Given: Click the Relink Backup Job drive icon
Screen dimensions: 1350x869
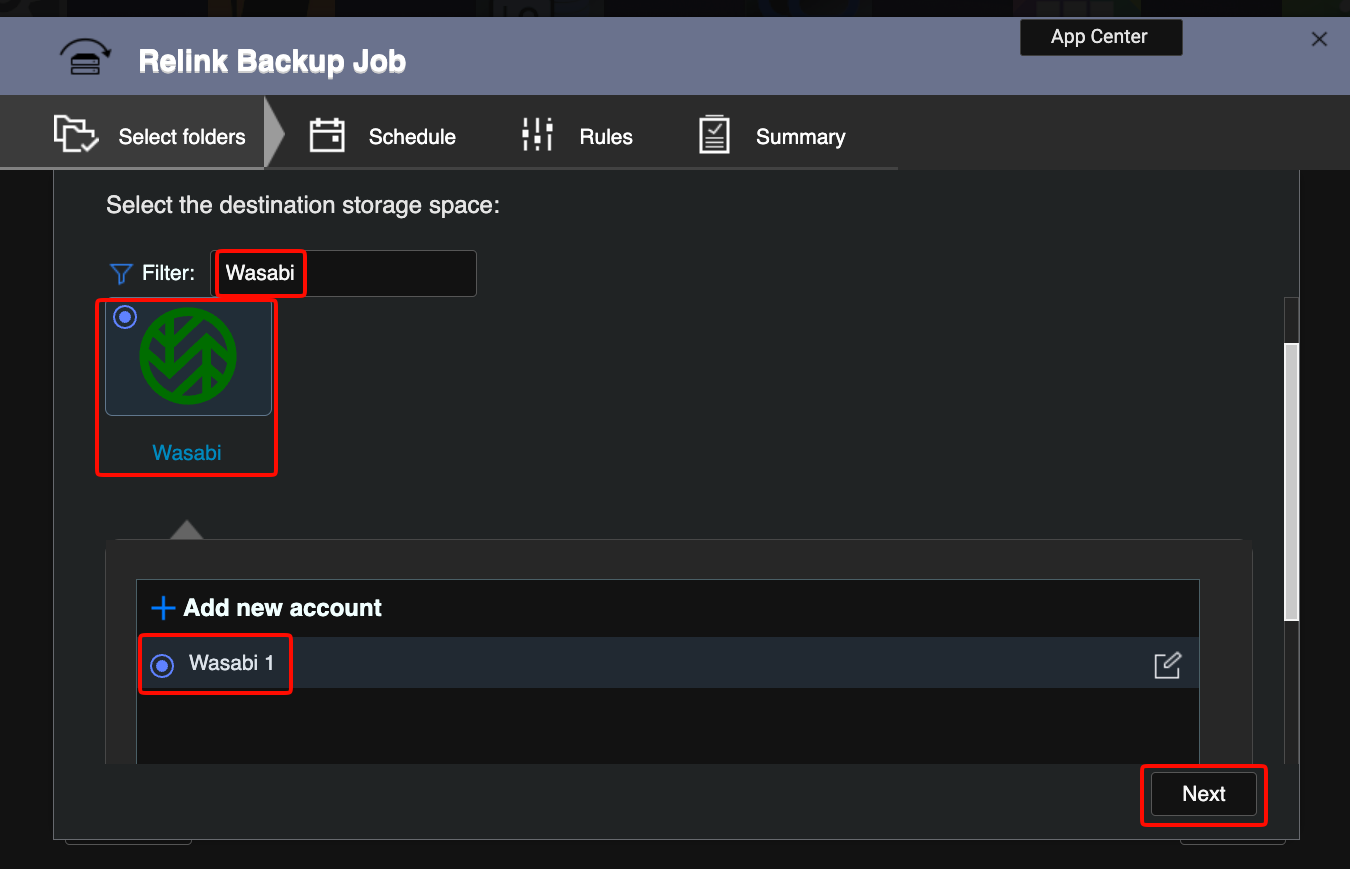Looking at the screenshot, I should tap(85, 59).
